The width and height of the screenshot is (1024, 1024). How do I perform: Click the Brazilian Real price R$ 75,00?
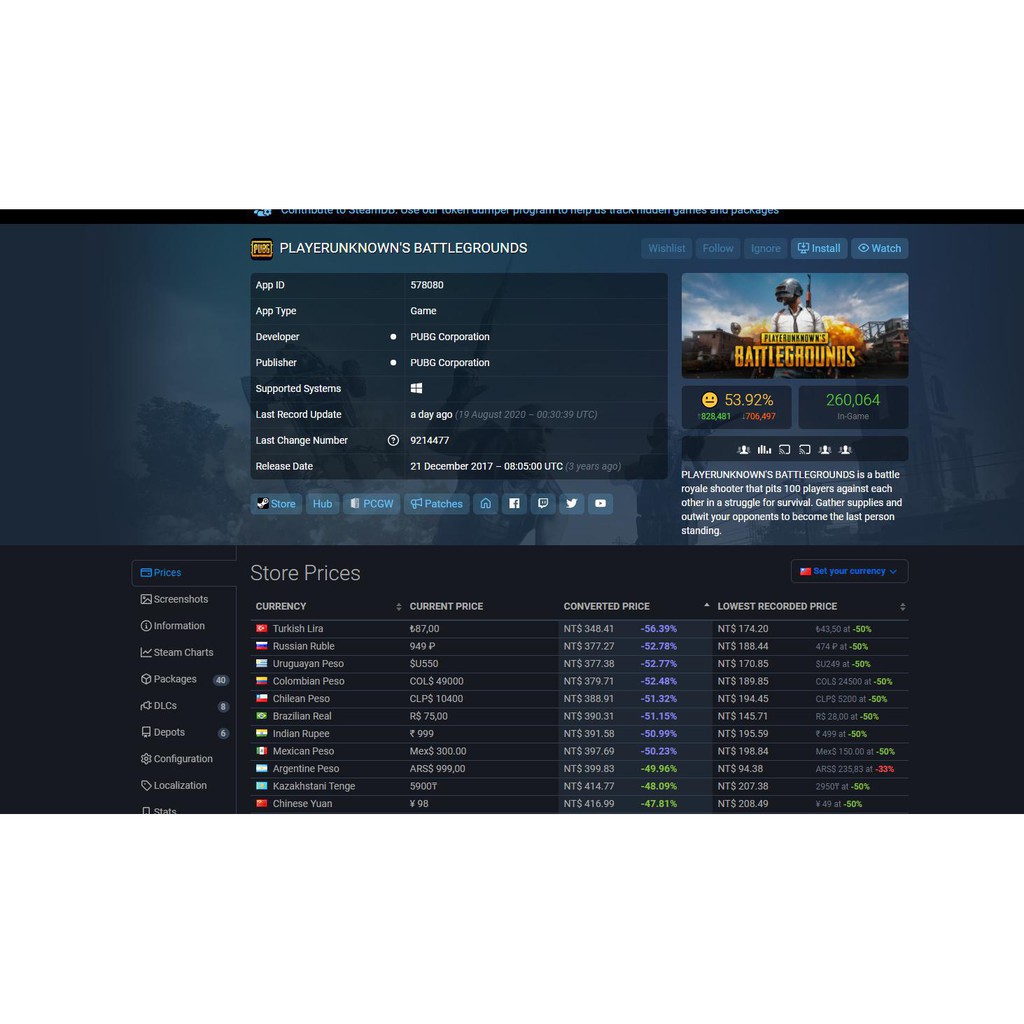(428, 716)
